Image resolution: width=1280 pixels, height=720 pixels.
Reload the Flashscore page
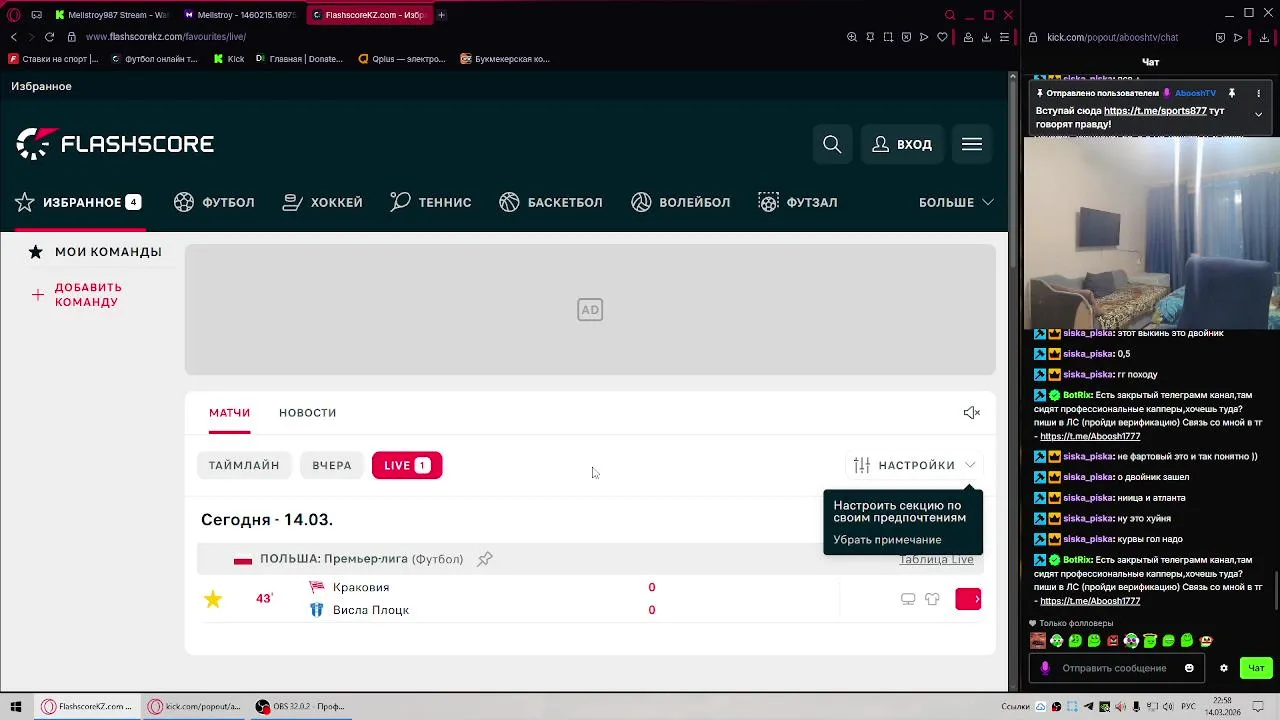tap(49, 37)
